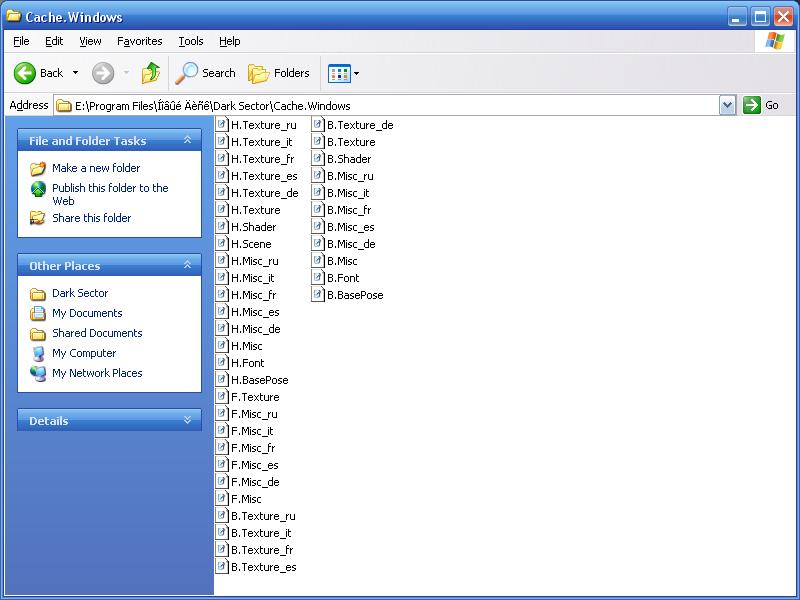Click the file name H.Texture_es
800x600 pixels.
[x=264, y=176]
